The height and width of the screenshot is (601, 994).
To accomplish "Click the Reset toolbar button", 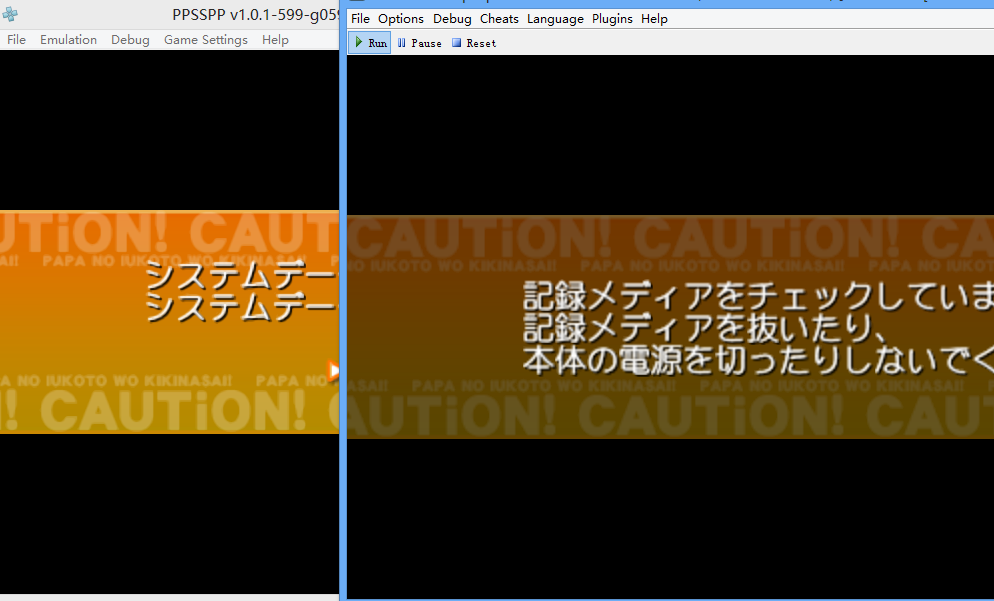I will 474,43.
